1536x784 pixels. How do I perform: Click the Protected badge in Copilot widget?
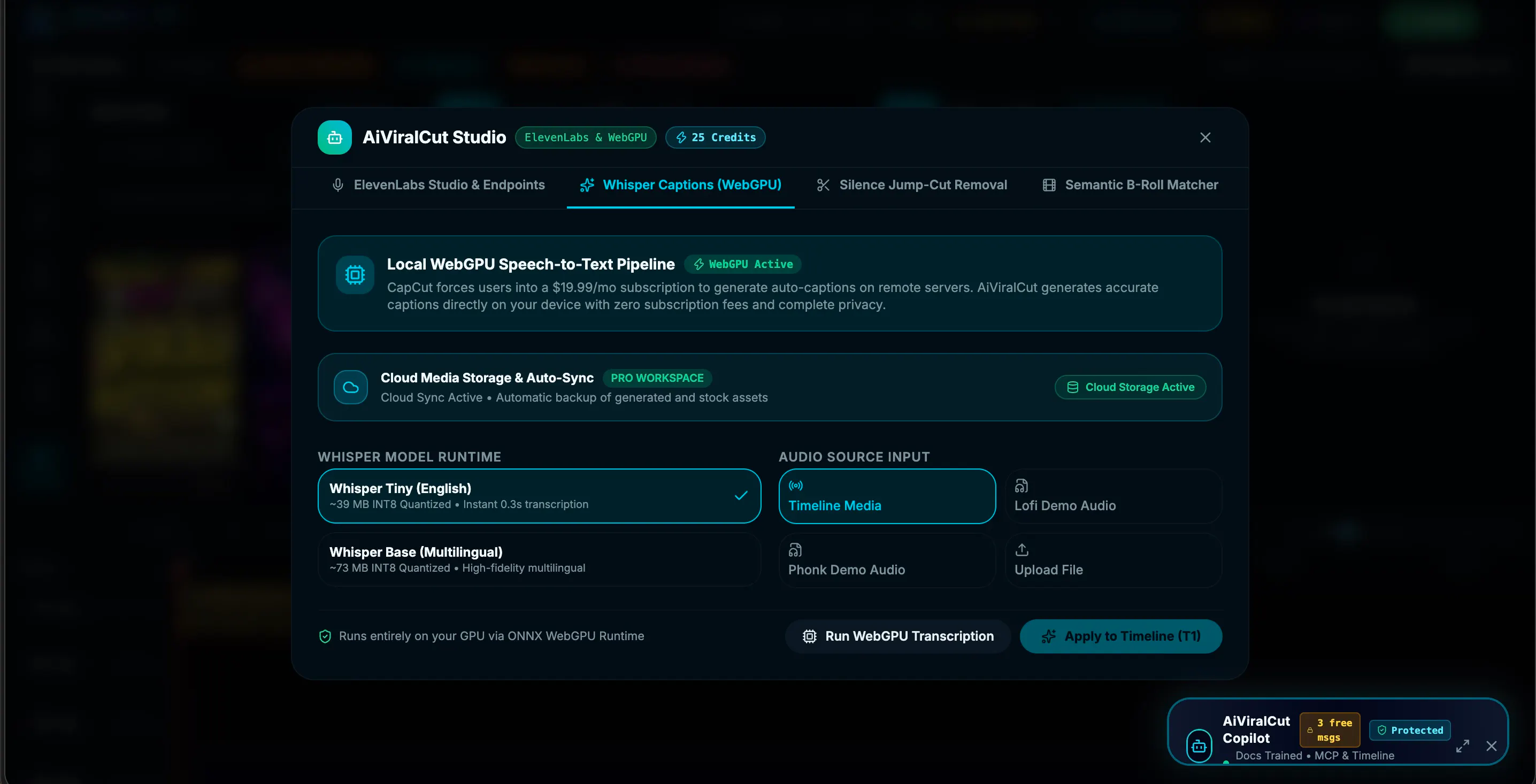[1410, 731]
